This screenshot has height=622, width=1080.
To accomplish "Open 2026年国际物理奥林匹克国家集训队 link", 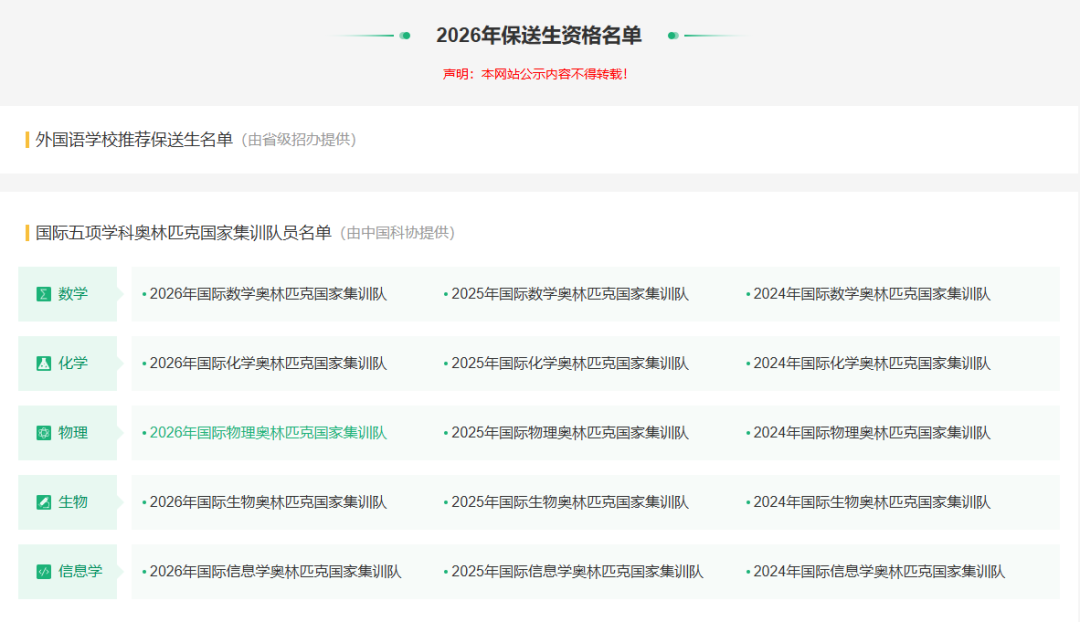I will point(268,433).
